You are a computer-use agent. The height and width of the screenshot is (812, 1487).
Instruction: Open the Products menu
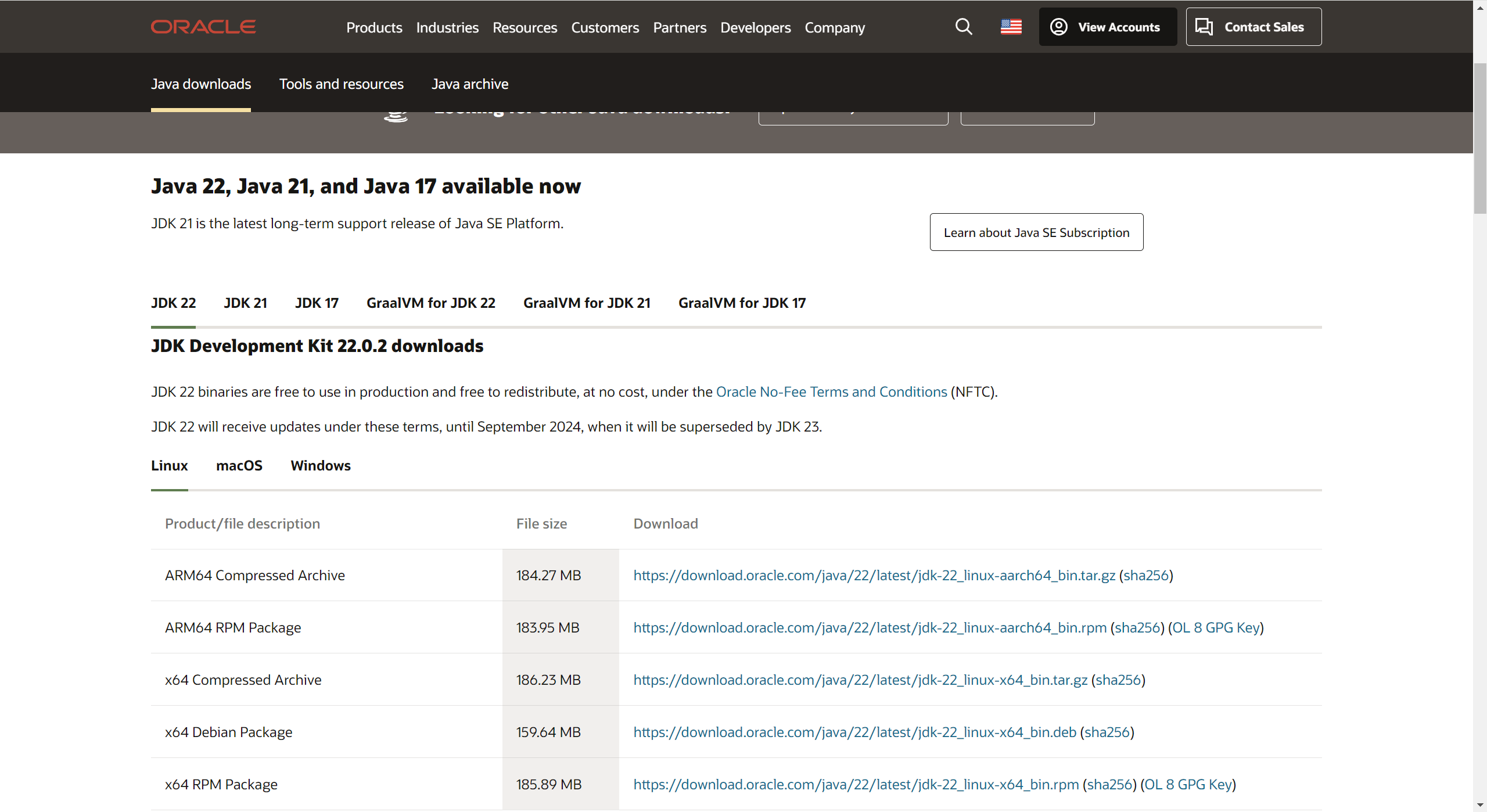point(374,27)
